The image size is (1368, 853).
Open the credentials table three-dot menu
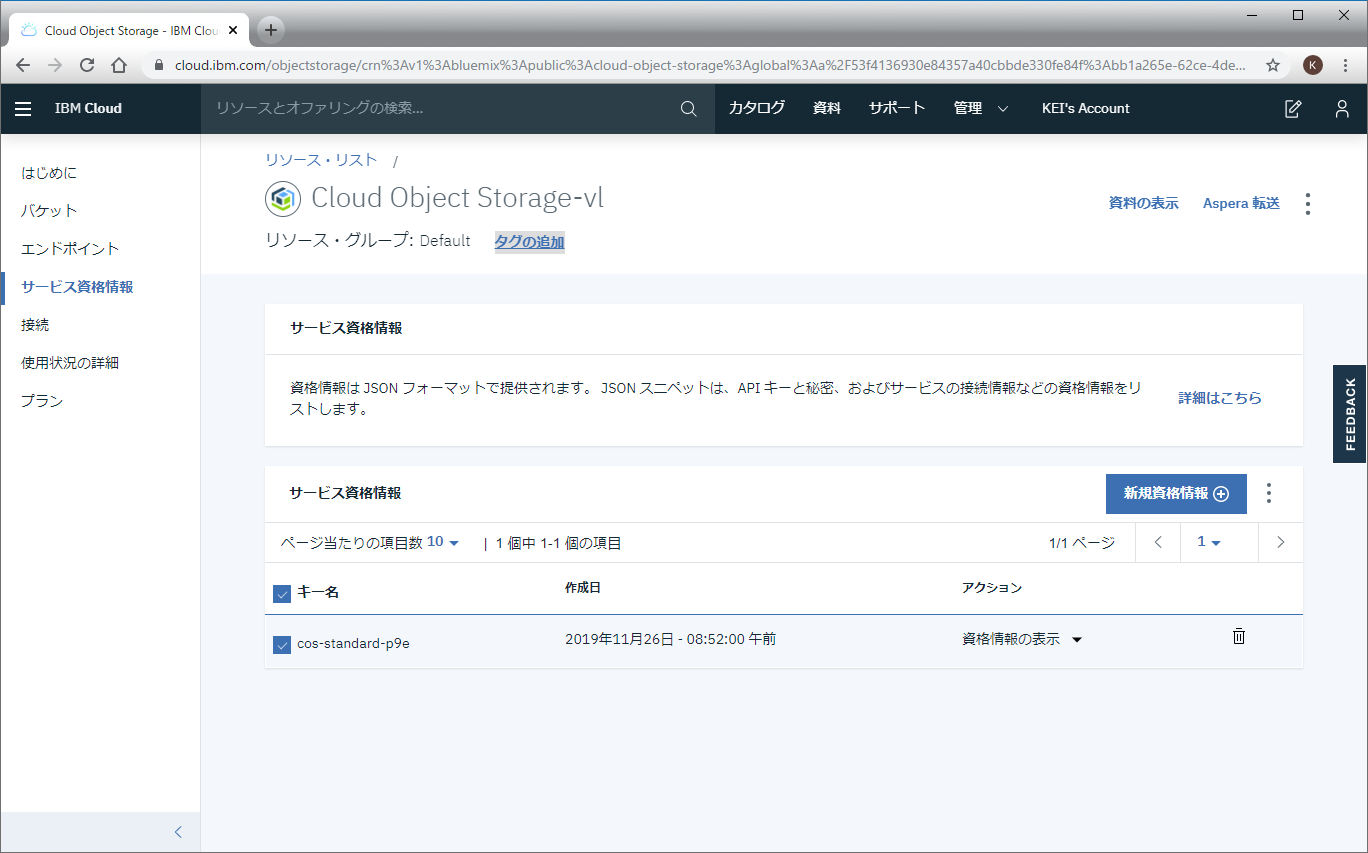pos(1269,493)
